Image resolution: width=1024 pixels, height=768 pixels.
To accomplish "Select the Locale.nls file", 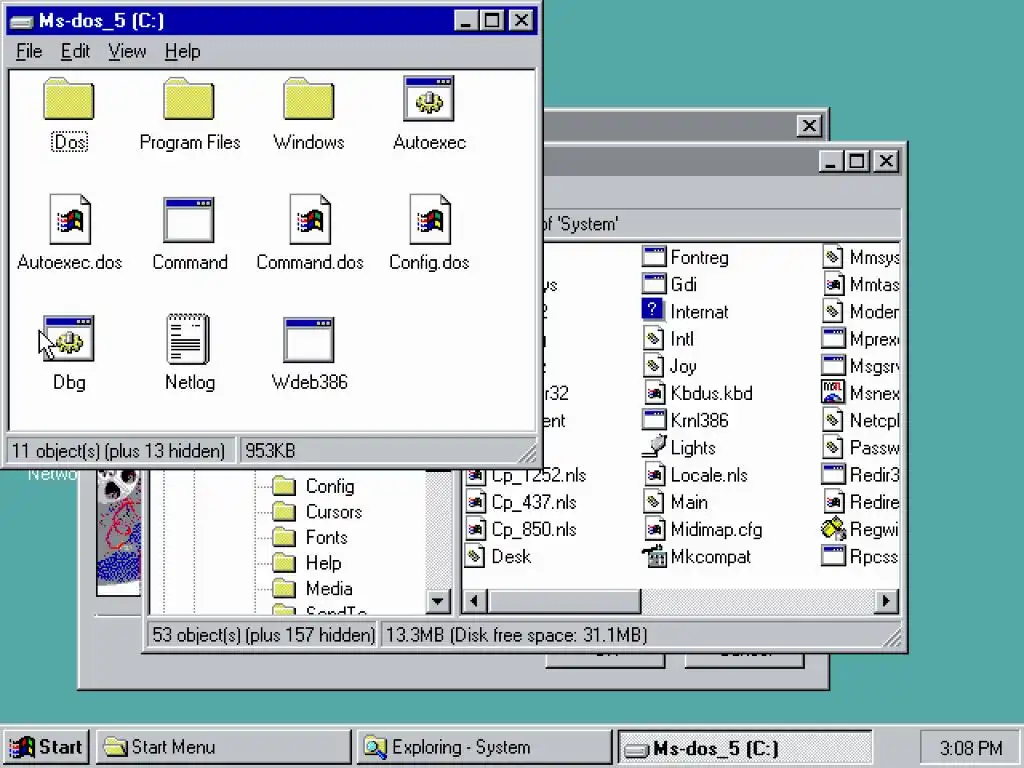I will 696,475.
